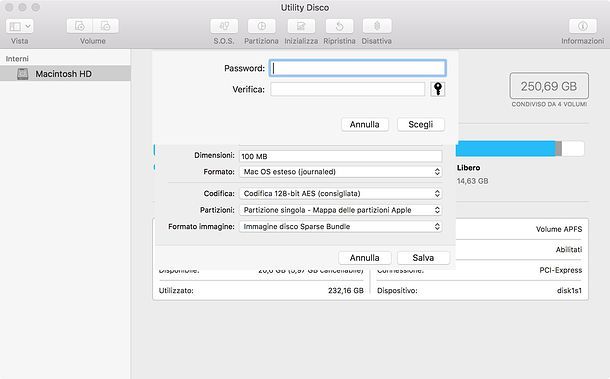Click the CONDIVISO DA 4 VOLUMI caption

(549, 104)
